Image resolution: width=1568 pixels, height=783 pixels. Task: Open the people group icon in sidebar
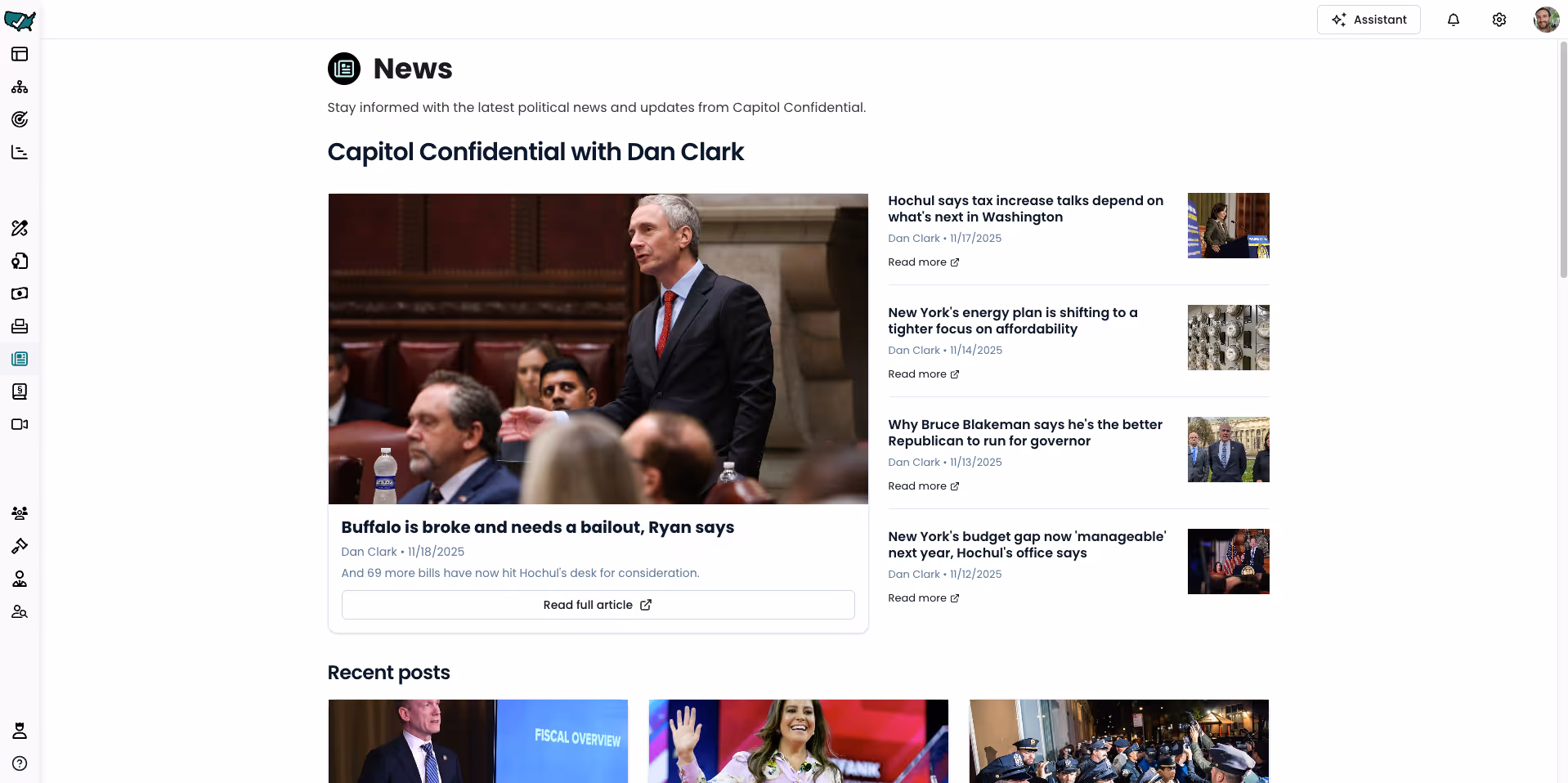click(20, 513)
